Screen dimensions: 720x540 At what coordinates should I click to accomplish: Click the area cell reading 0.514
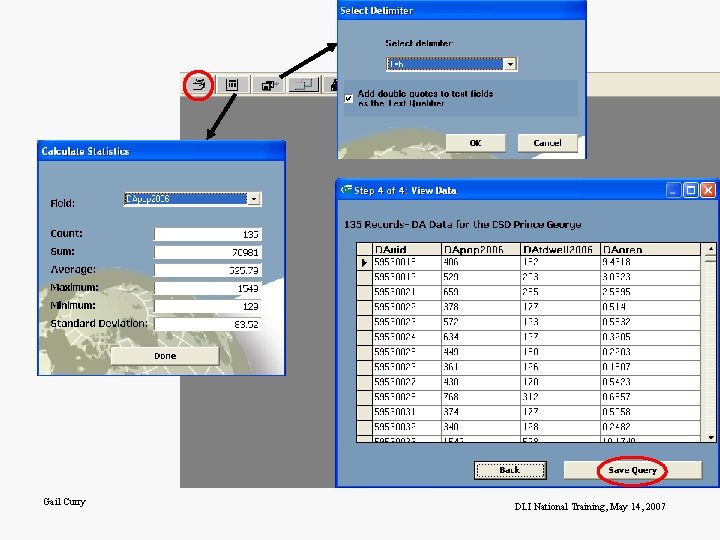651,307
